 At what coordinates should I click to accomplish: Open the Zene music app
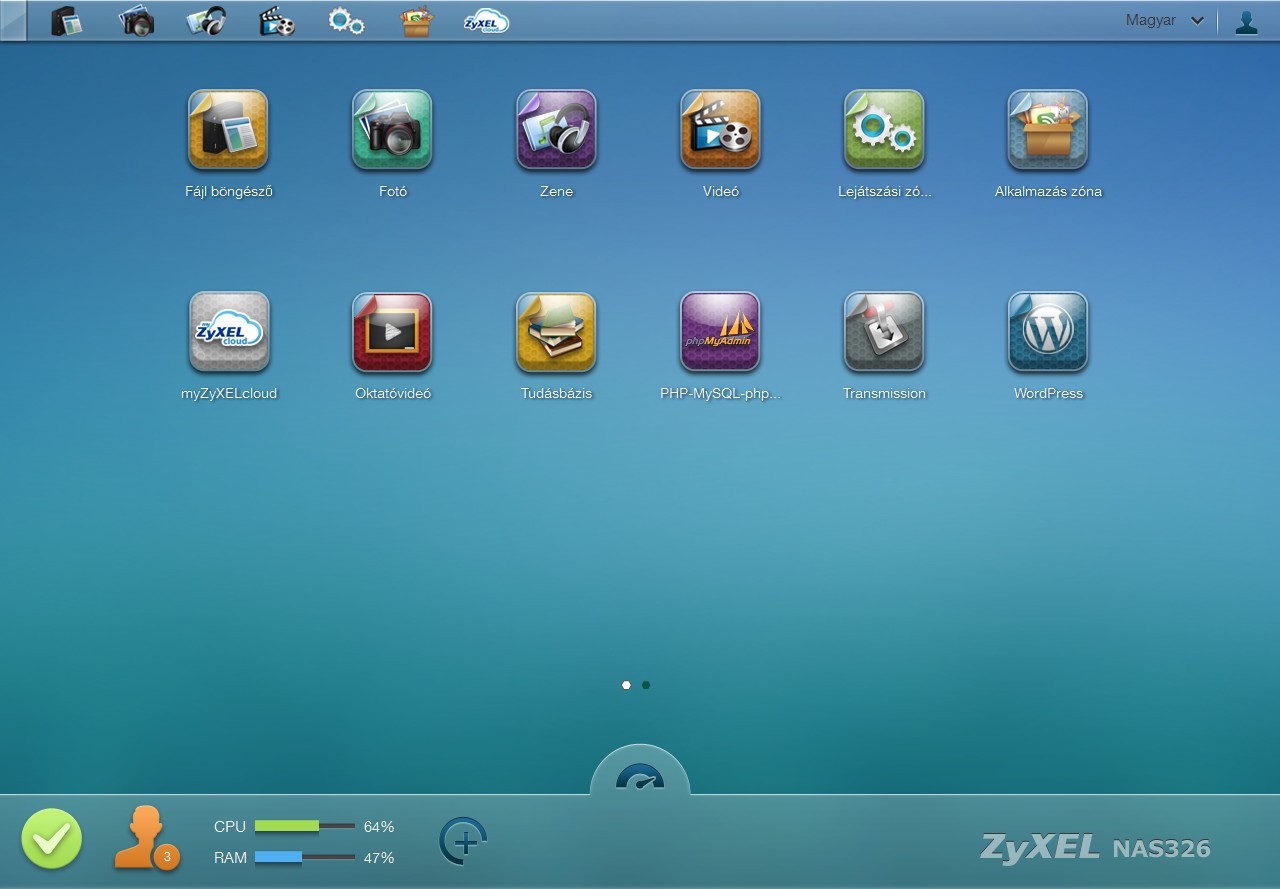click(x=556, y=130)
